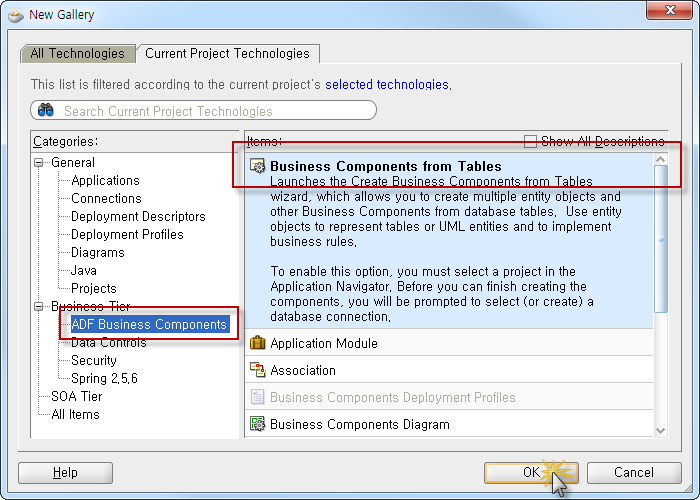Click the Application Module briefcase icon
This screenshot has width=700, height=500.
[x=258, y=343]
